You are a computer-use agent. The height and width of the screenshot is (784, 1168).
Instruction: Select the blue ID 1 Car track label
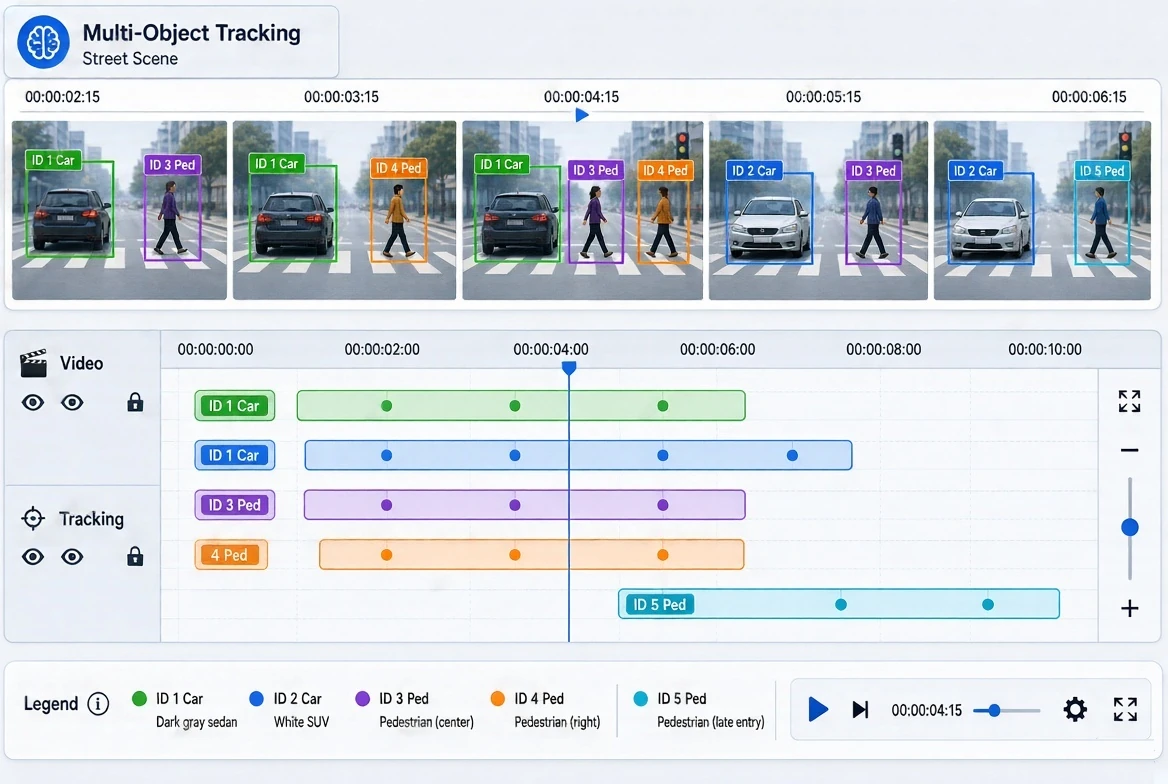coord(235,455)
